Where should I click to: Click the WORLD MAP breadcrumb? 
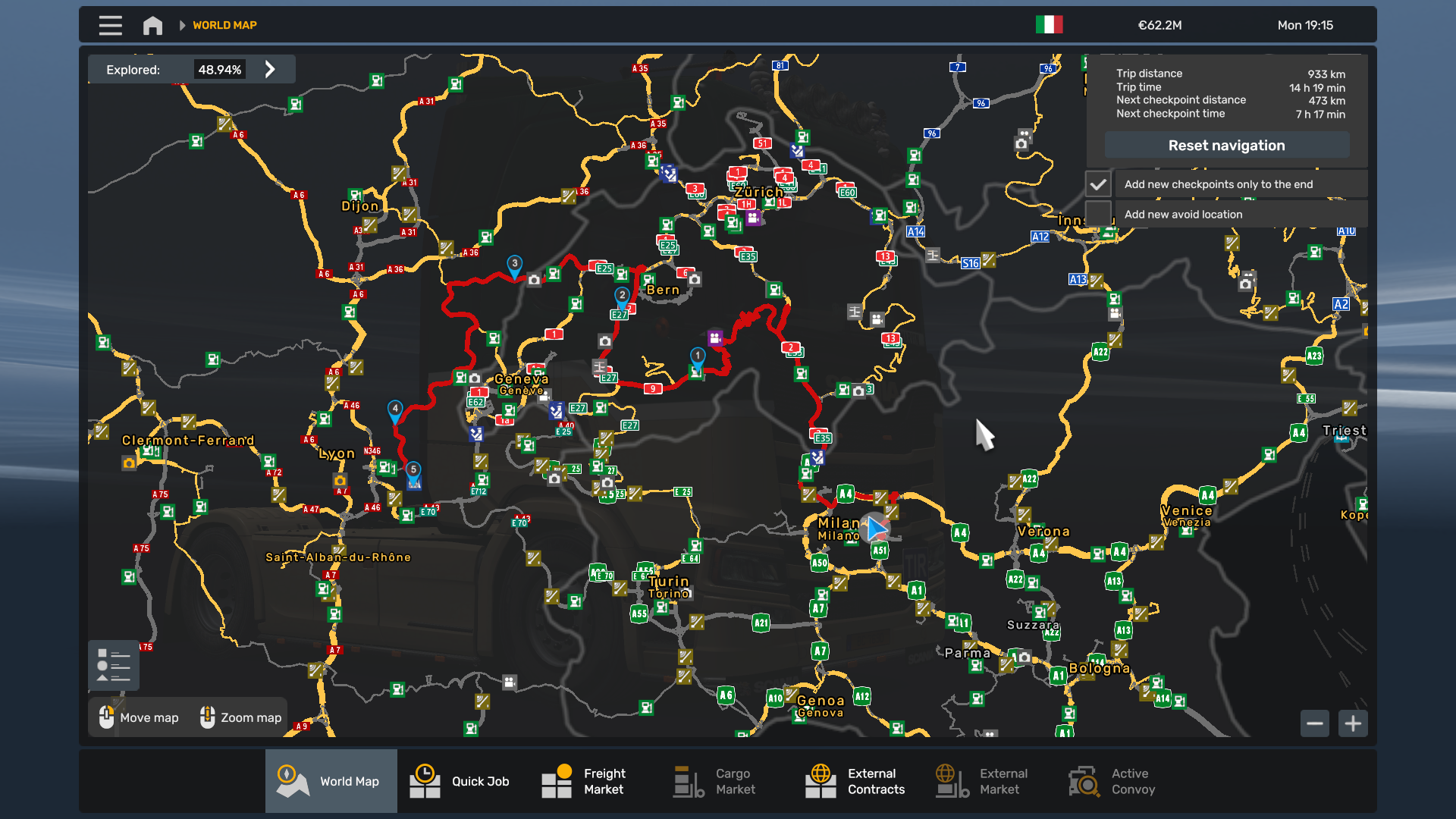(x=224, y=25)
